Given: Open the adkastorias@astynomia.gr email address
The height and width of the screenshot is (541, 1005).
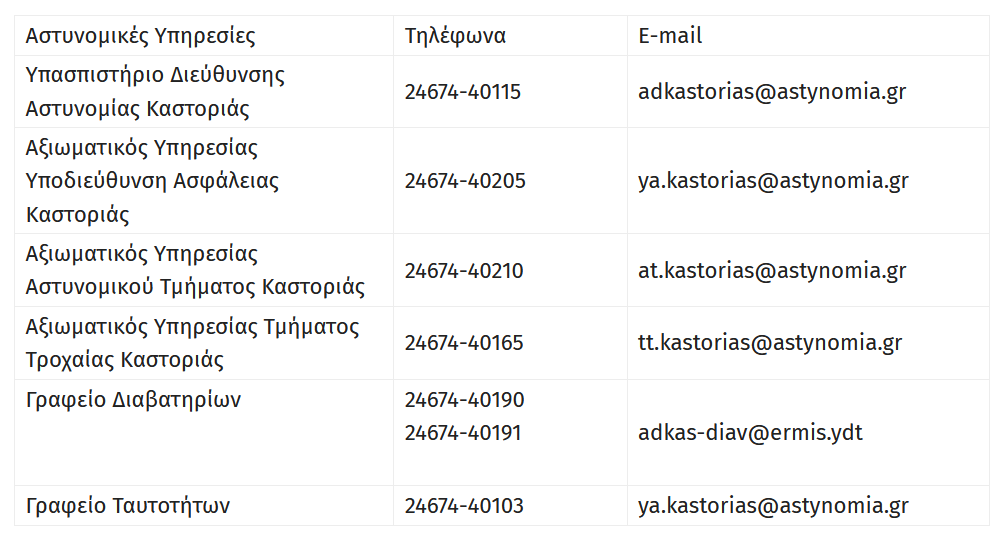Looking at the screenshot, I should [x=772, y=92].
